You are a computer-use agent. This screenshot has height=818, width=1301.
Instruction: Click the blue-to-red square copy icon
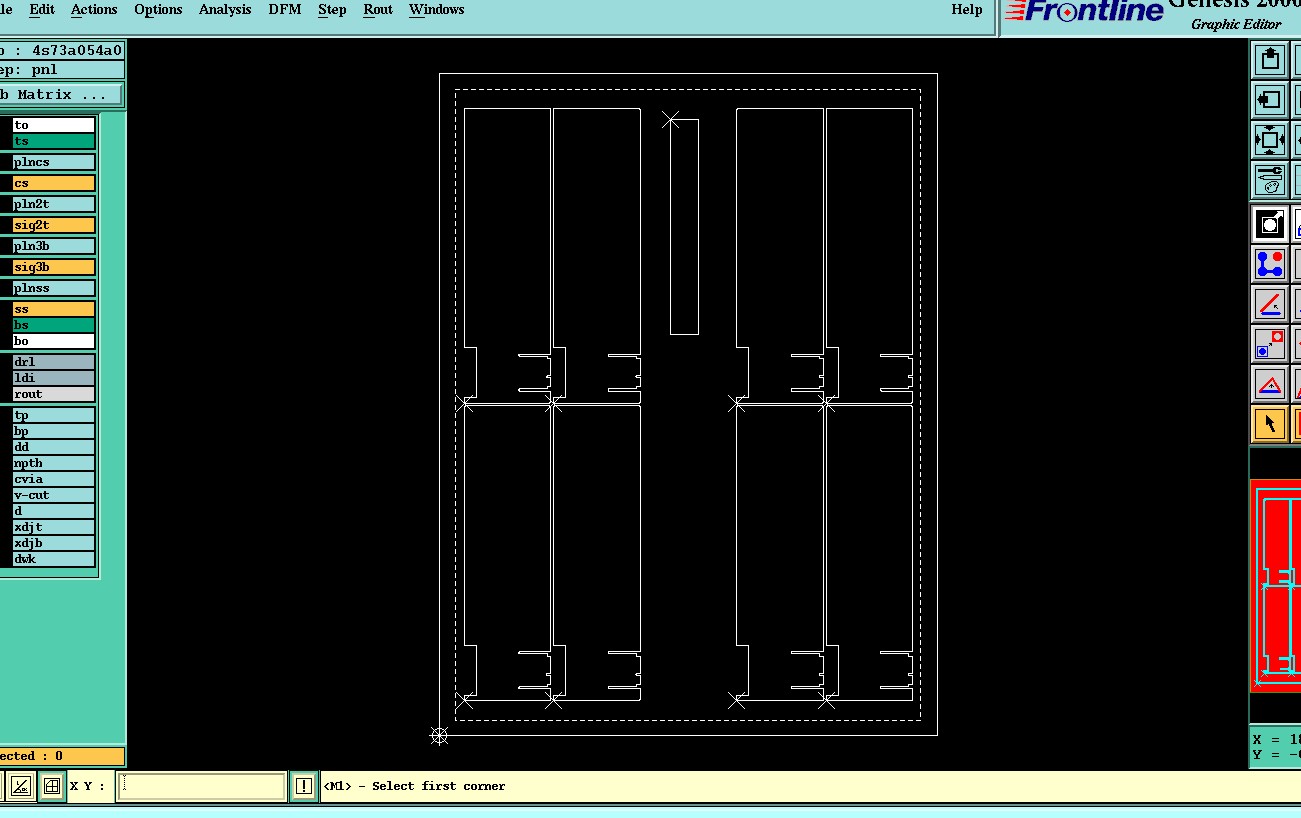click(1270, 344)
